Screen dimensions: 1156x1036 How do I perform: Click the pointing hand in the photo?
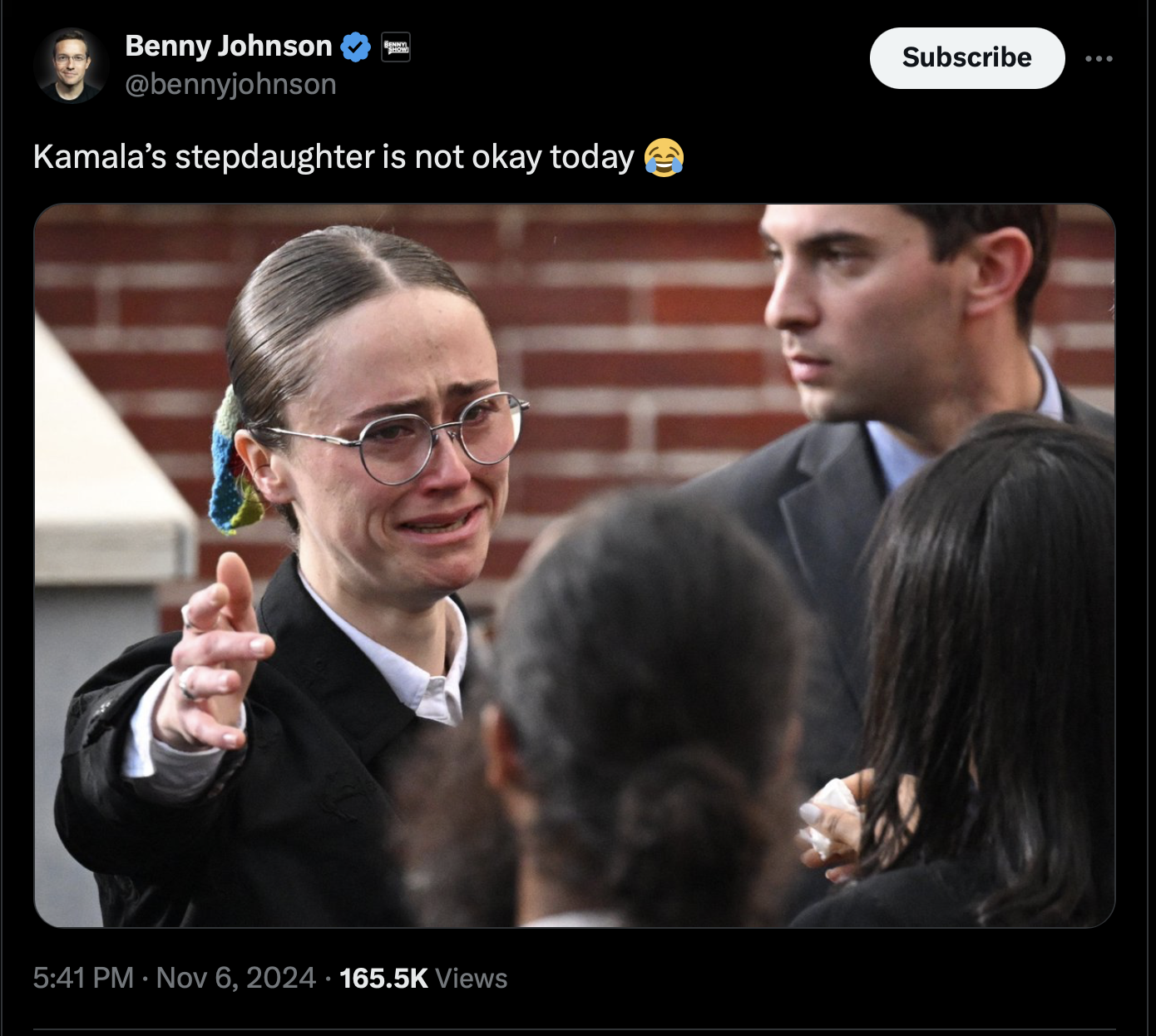point(216,657)
